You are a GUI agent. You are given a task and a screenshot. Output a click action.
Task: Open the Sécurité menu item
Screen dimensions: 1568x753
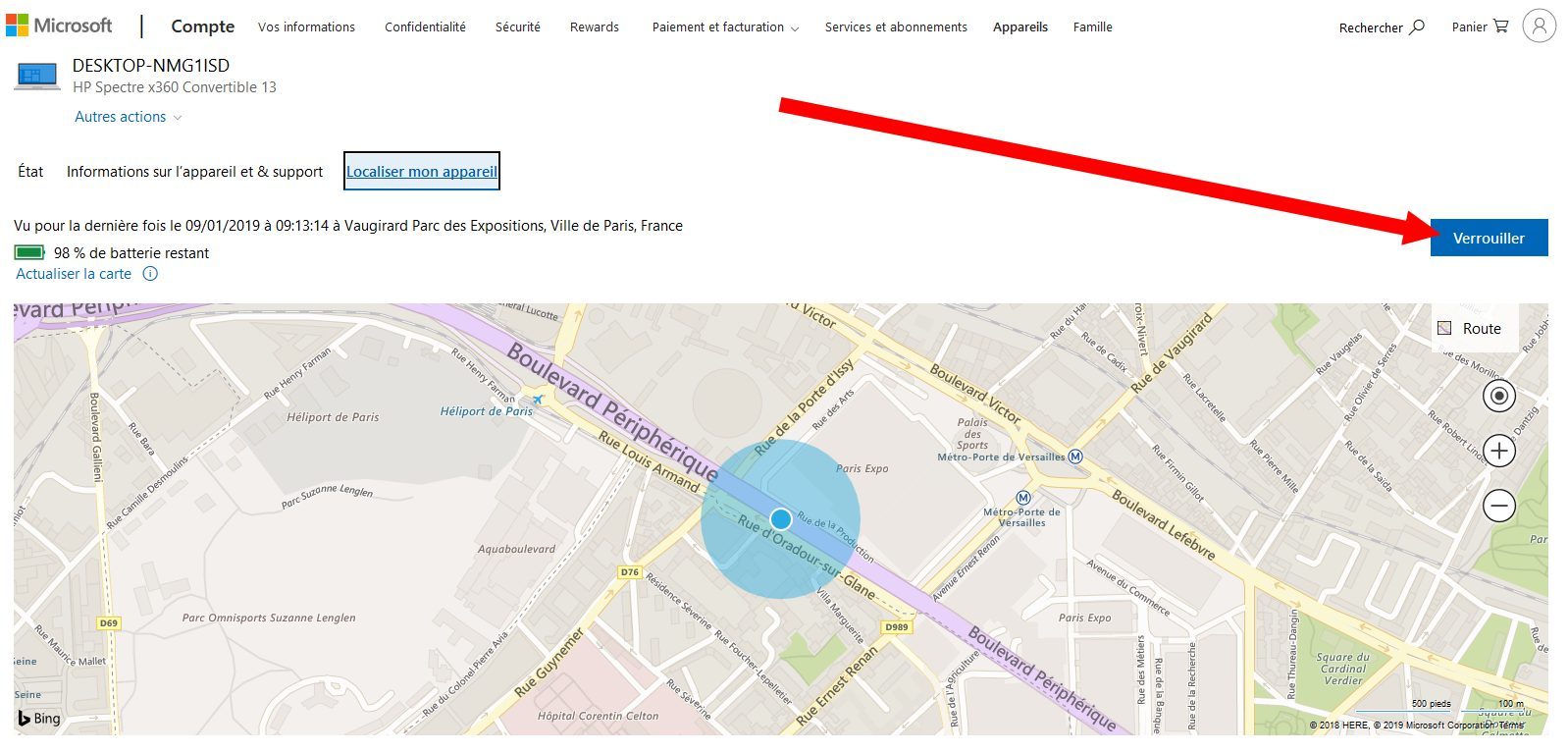(x=517, y=27)
